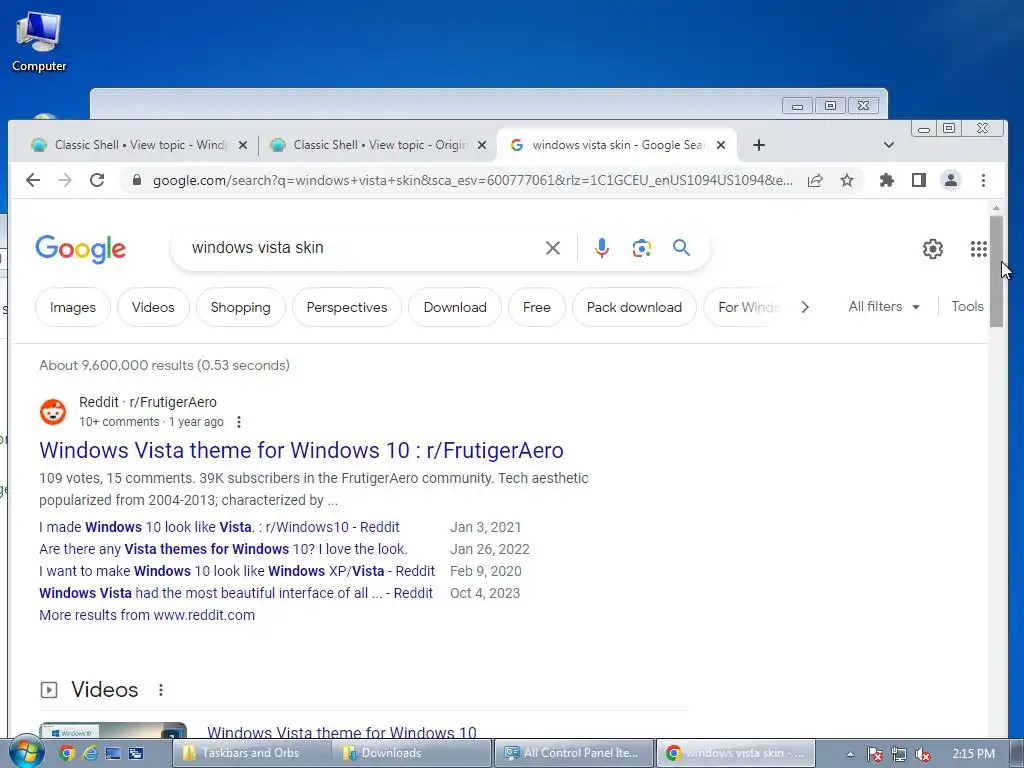The height and width of the screenshot is (768, 1024).
Task: Open 'I want to make Windows 10 look like' link
Action: (236, 571)
